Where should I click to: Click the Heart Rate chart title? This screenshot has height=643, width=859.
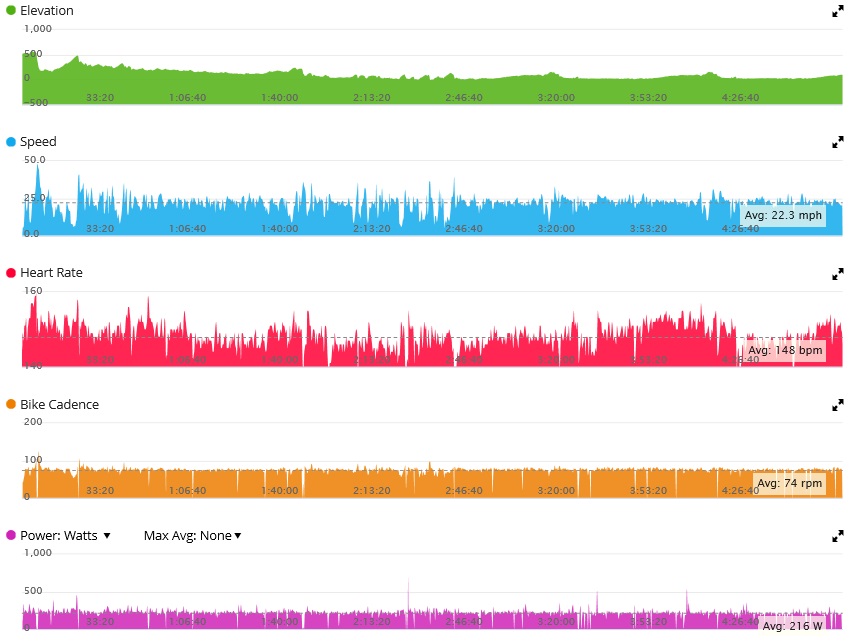pos(51,273)
